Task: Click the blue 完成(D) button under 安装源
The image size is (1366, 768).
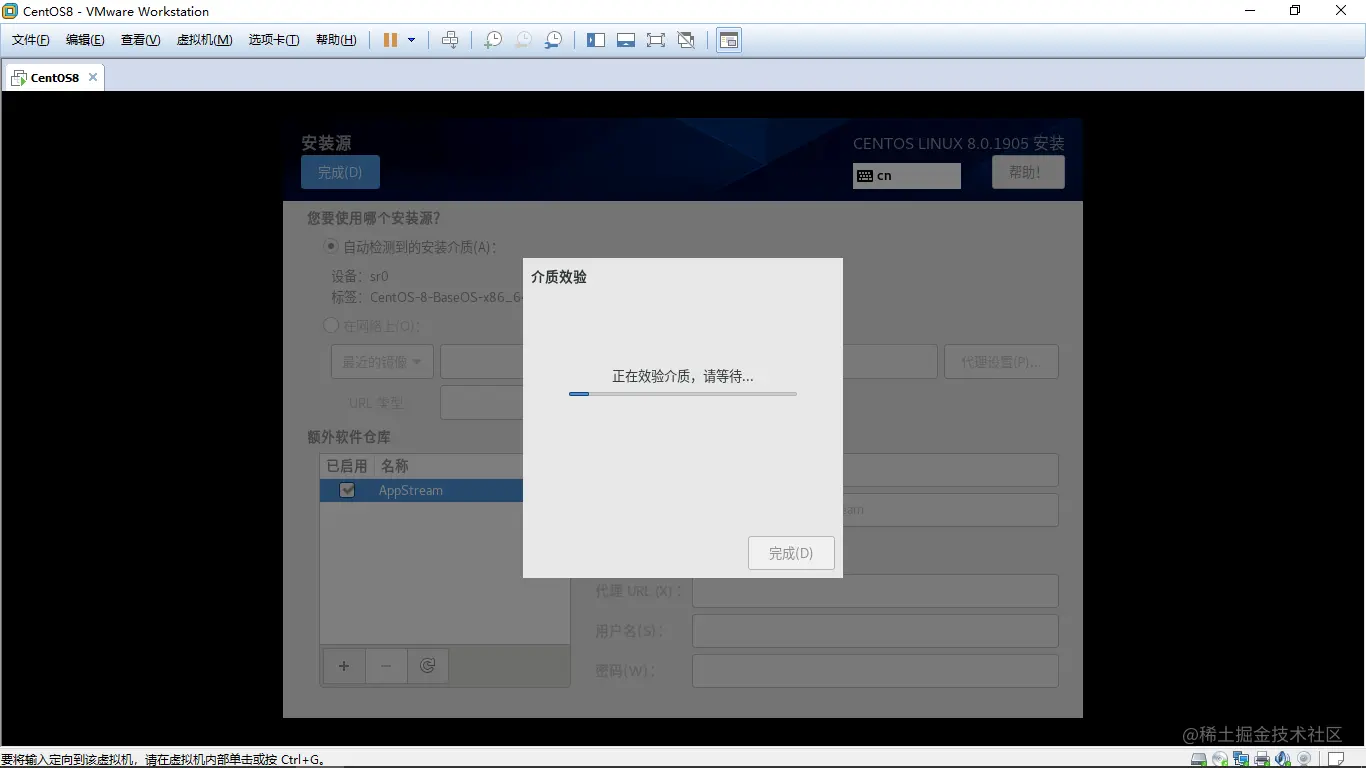Action: [x=340, y=172]
